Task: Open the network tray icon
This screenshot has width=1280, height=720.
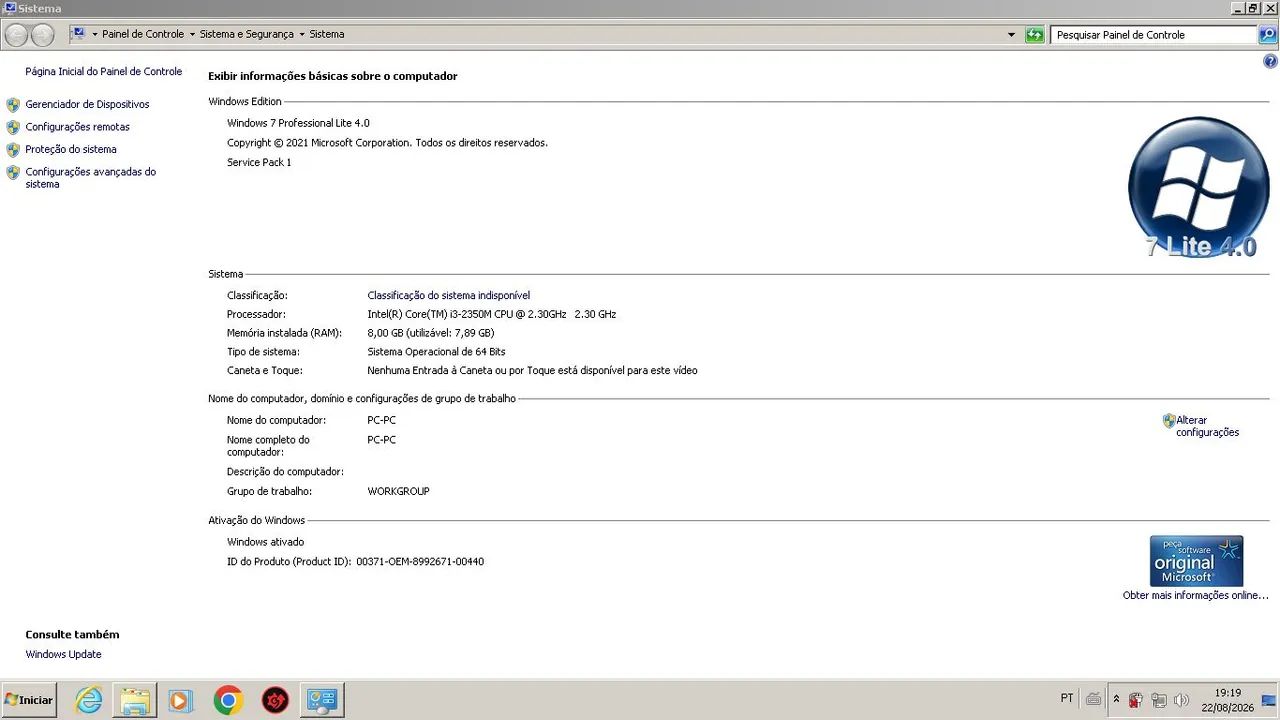Action: tap(1159, 700)
